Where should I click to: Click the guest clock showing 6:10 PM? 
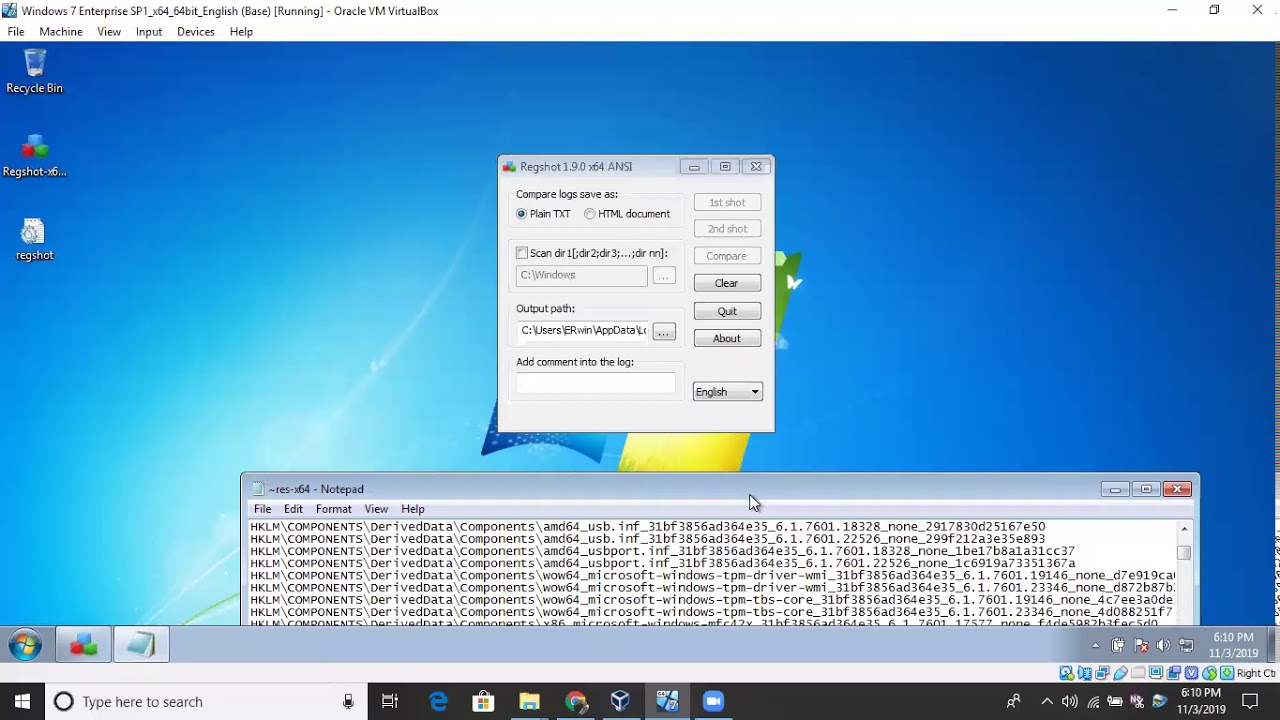(x=1233, y=645)
